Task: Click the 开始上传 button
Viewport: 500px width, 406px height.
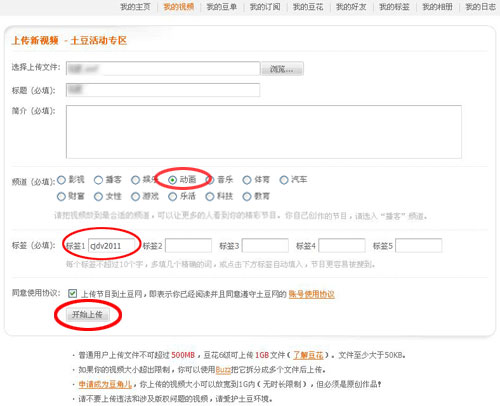Action: coord(88,314)
